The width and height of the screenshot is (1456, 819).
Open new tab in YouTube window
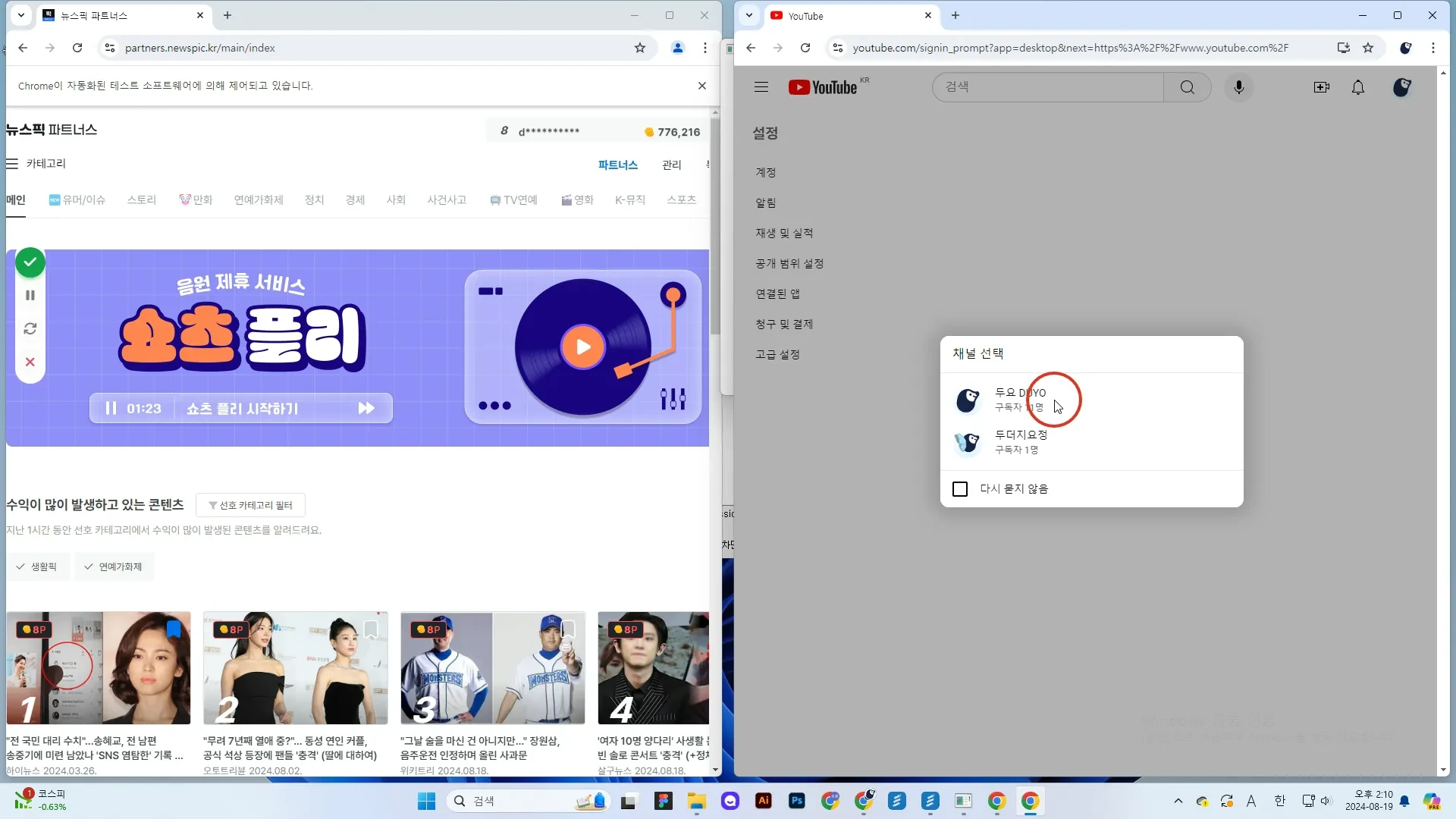pos(955,15)
